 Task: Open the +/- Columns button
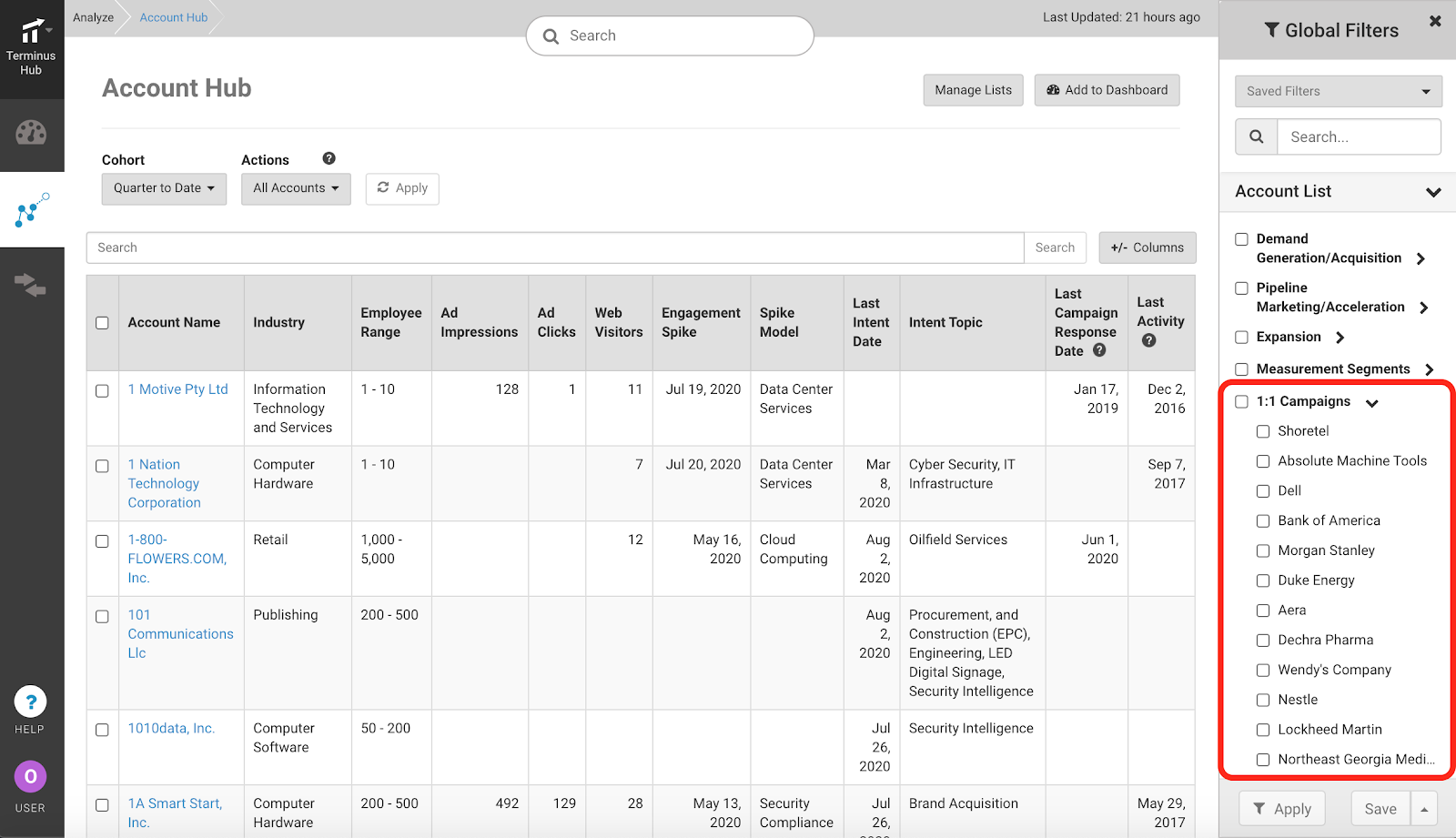coord(1148,247)
